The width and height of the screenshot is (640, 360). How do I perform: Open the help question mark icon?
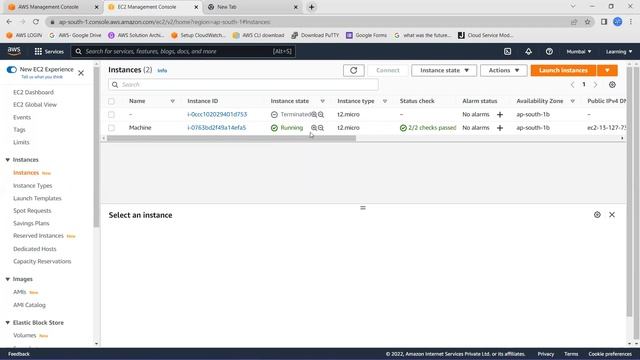[549, 51]
